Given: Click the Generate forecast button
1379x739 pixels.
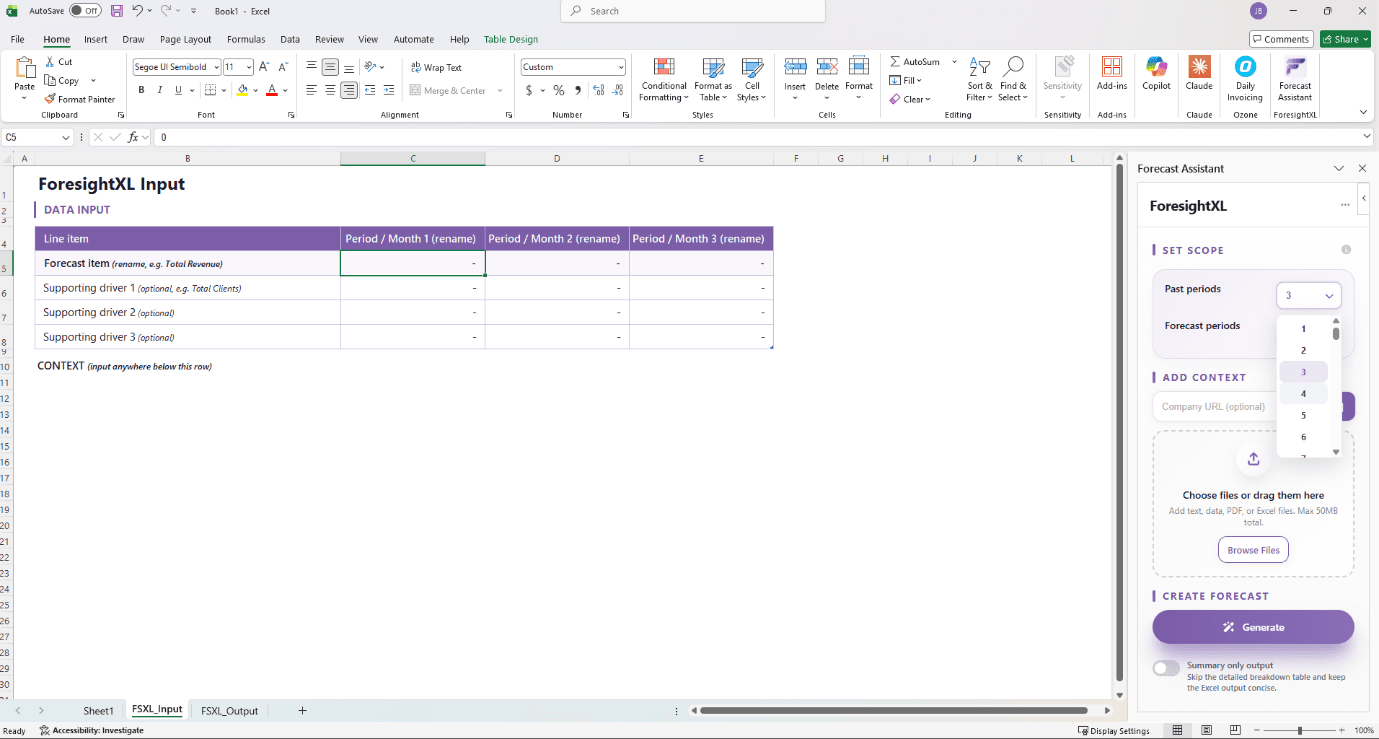Looking at the screenshot, I should click(x=1253, y=627).
